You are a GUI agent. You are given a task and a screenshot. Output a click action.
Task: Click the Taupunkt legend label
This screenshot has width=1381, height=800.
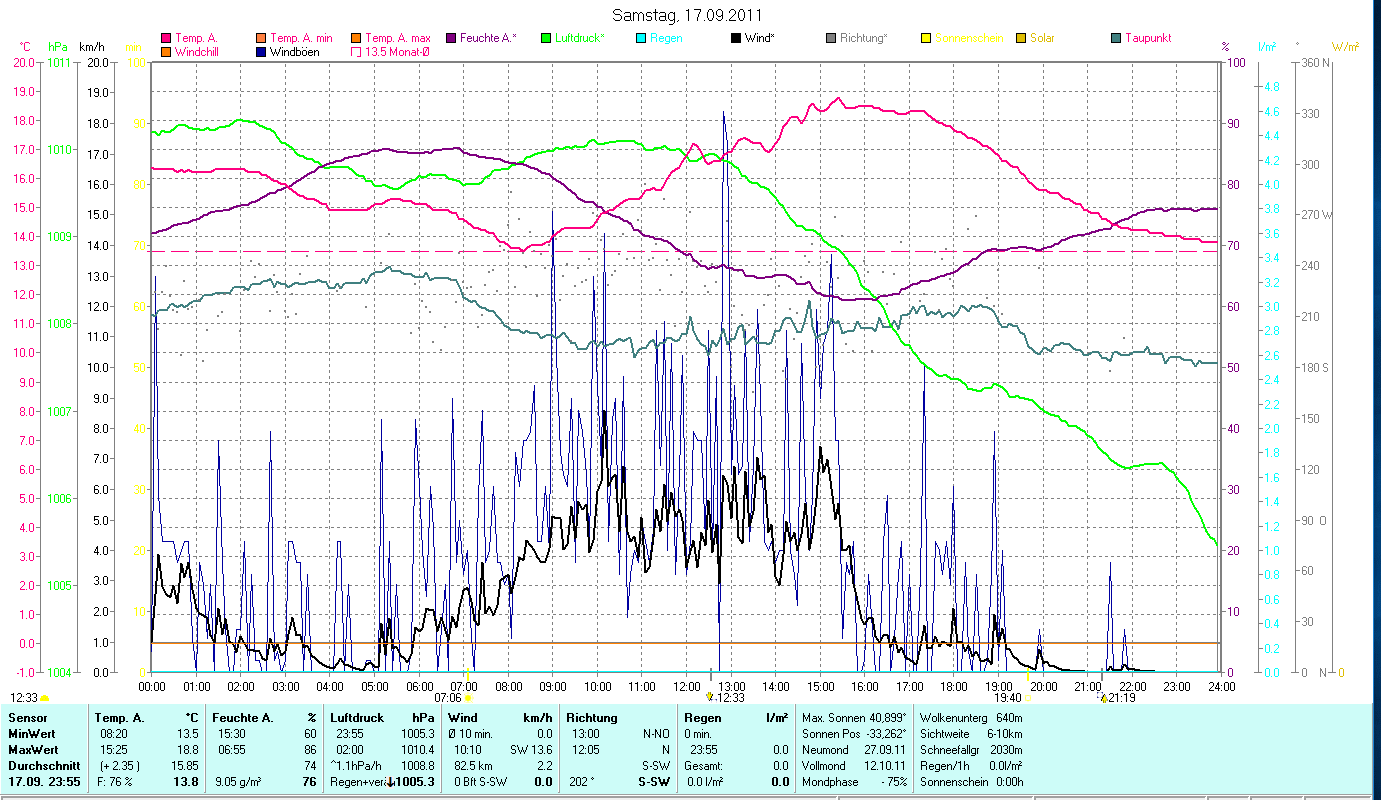click(1148, 38)
